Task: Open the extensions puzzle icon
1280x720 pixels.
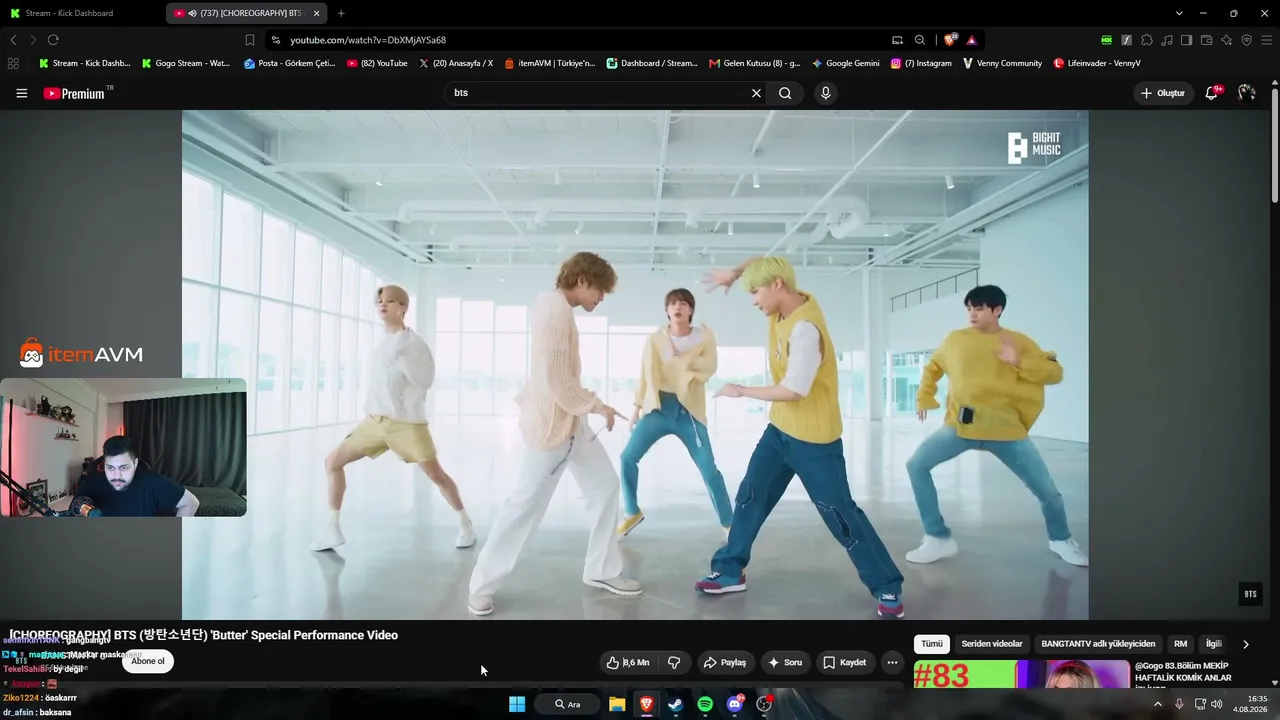Action: pyautogui.click(x=1146, y=40)
